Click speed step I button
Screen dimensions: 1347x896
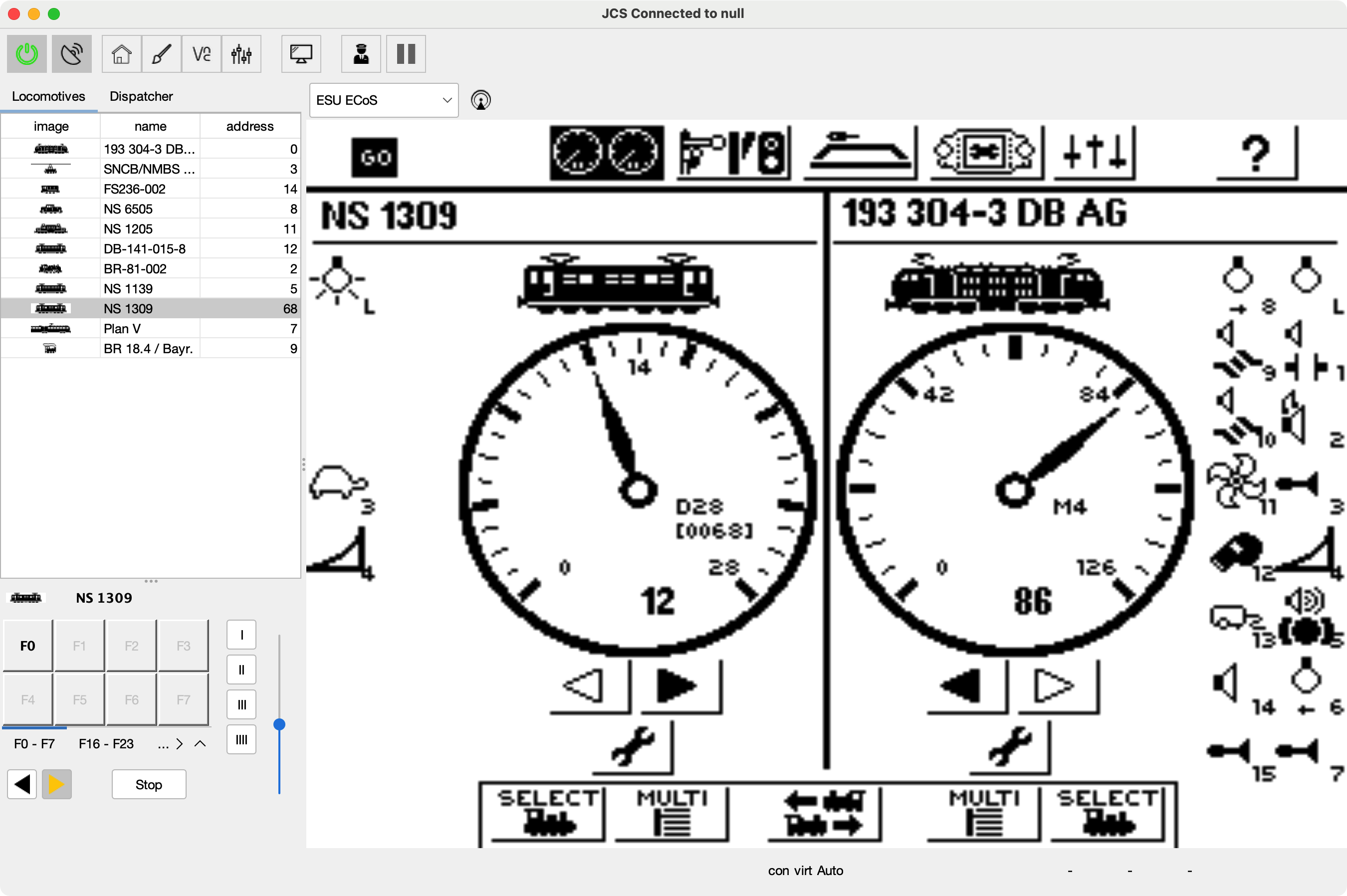pos(242,634)
